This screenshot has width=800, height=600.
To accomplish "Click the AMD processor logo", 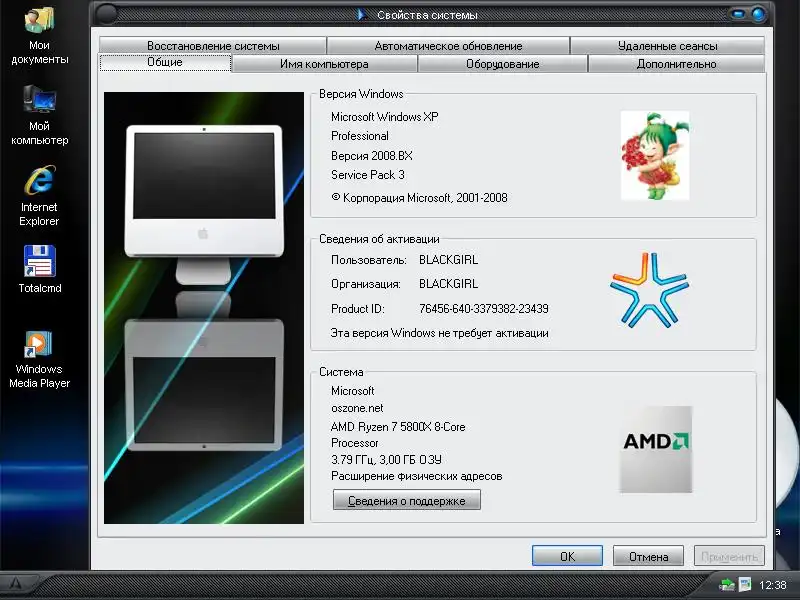I will coord(656,449).
